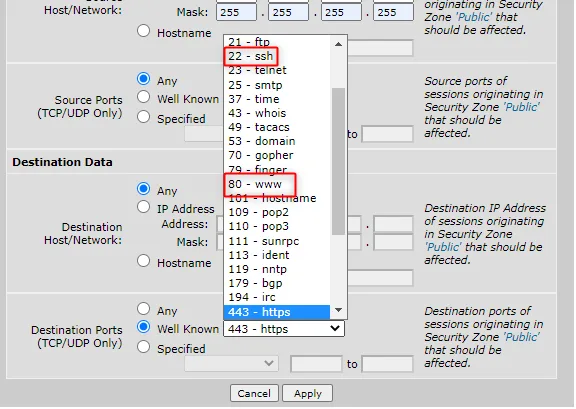Click third Source Mask octet field
This screenshot has height=409, width=576.
(x=341, y=12)
